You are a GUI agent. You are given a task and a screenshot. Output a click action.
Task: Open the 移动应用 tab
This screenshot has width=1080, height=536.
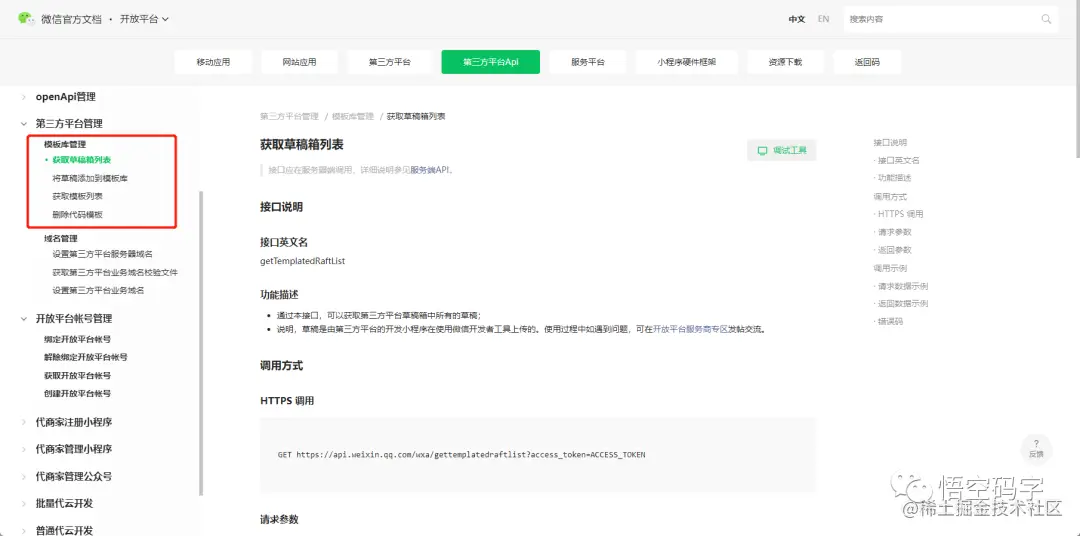coord(214,62)
